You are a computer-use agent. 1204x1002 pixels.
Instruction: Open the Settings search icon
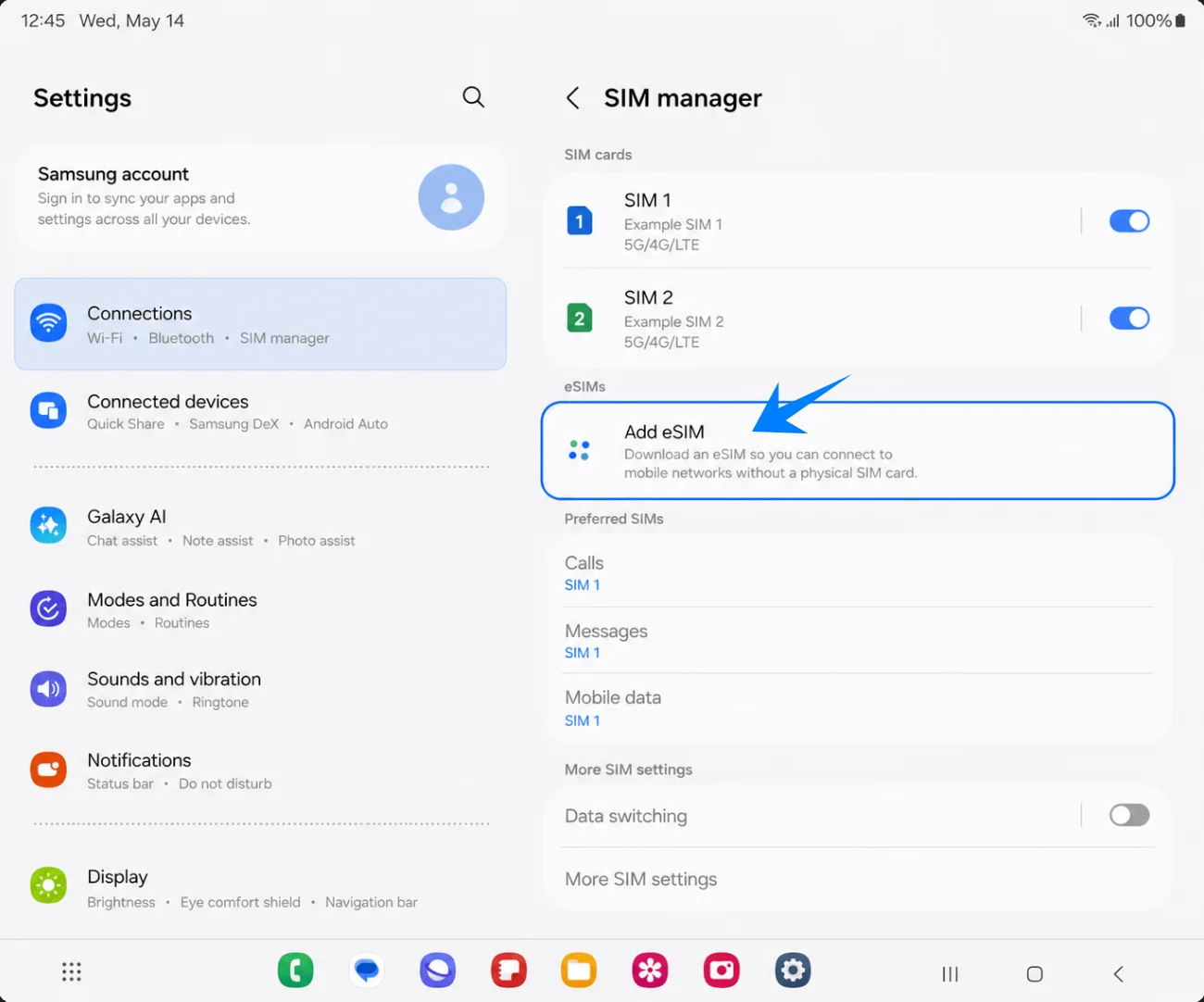[x=473, y=97]
